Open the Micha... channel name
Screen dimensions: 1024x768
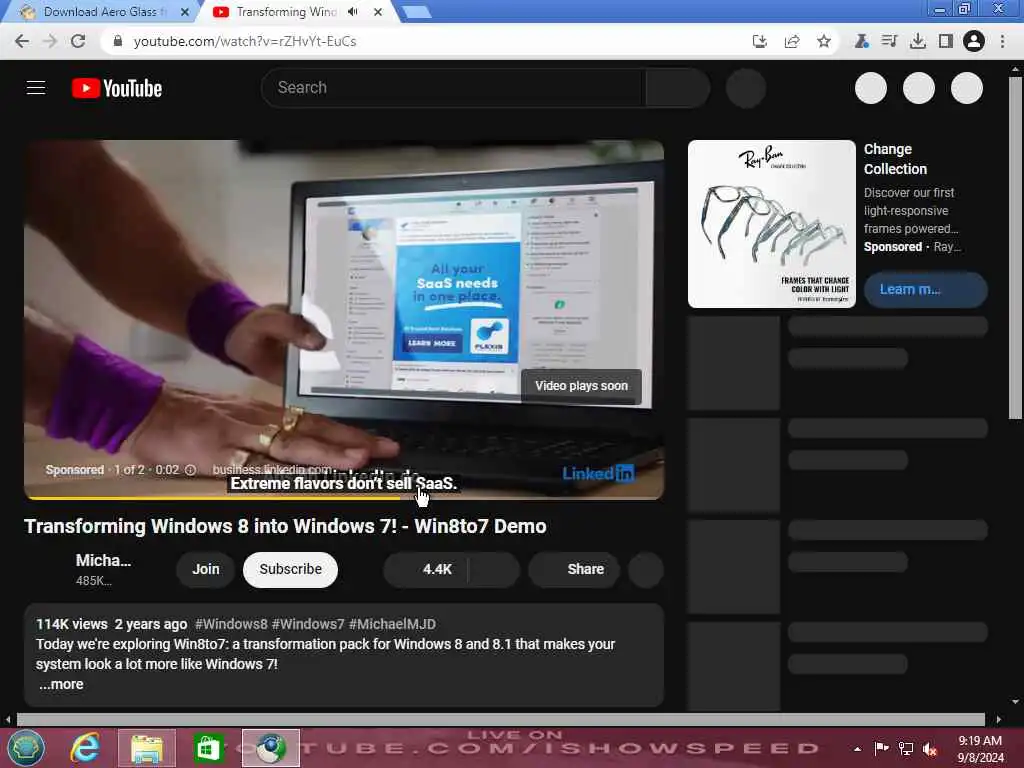[103, 560]
